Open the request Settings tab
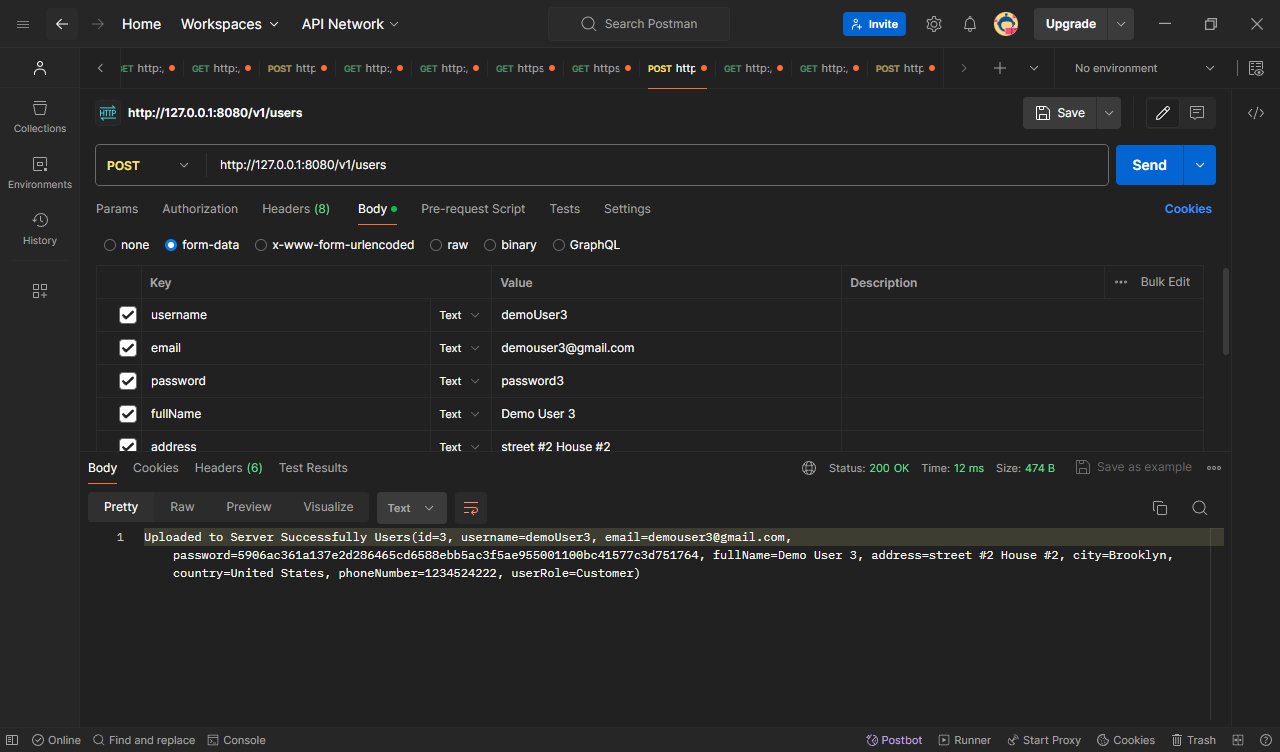Screen dimensions: 1280x752 pyautogui.click(x=627, y=209)
